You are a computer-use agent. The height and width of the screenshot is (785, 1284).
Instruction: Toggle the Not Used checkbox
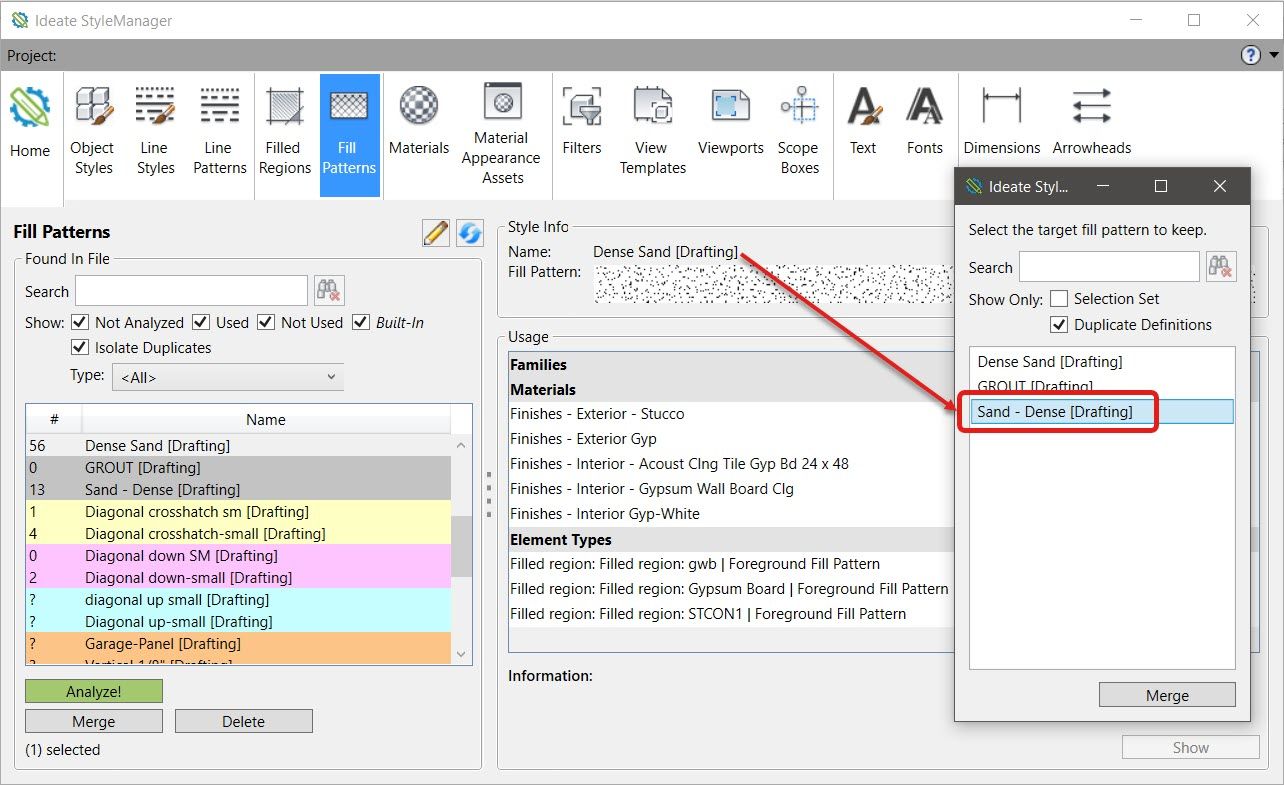tap(265, 322)
